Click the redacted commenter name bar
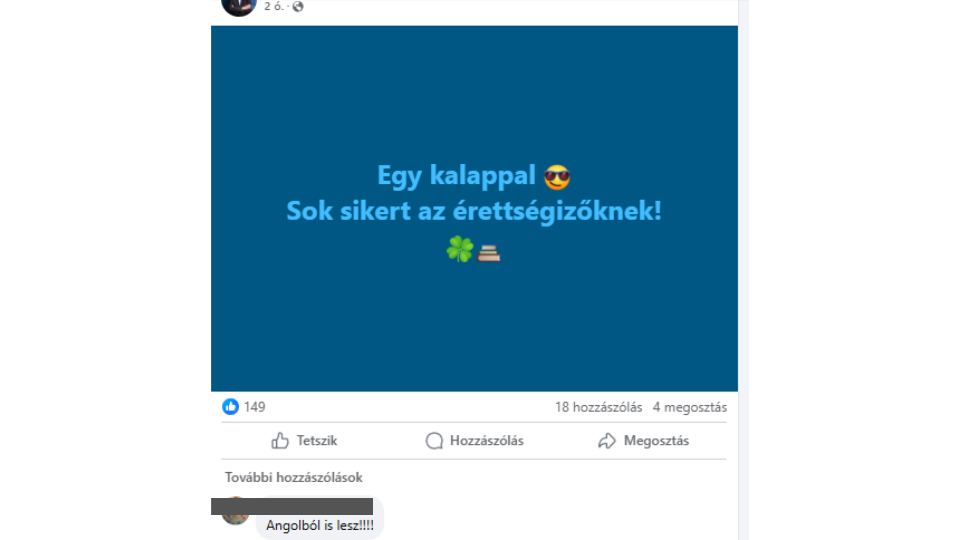The height and width of the screenshot is (540, 960). (292, 506)
